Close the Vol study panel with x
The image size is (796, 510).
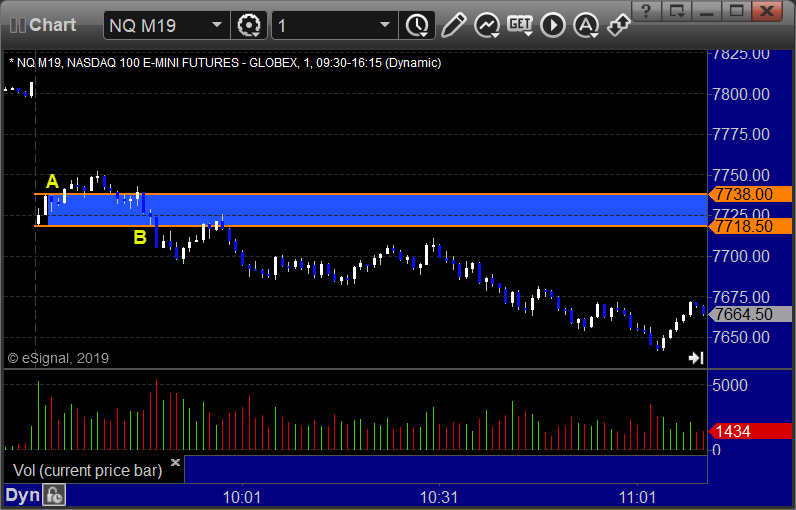(x=175, y=462)
